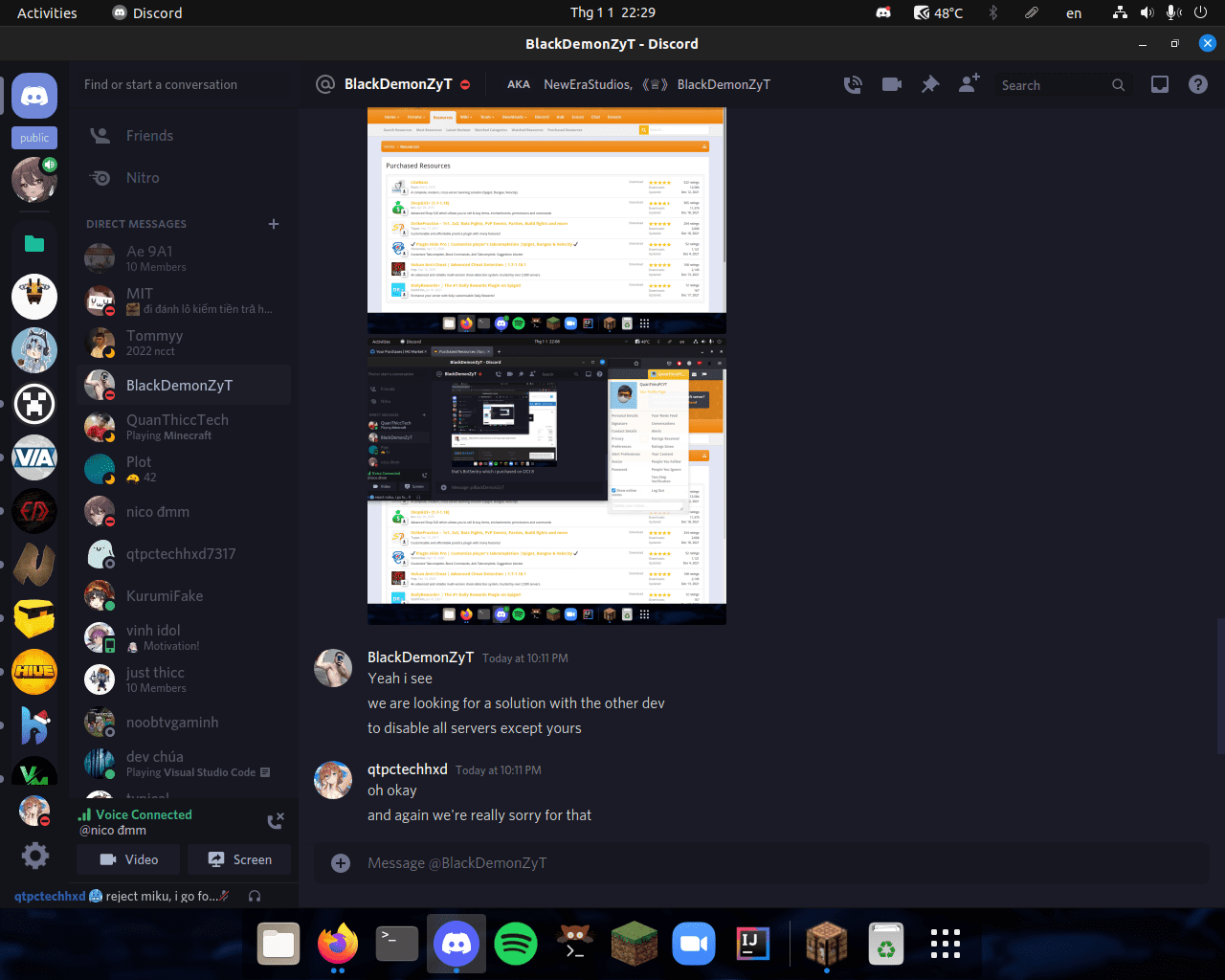
Task: Open IntelliJ IDEA from the dock
Action: pyautogui.click(x=753, y=945)
